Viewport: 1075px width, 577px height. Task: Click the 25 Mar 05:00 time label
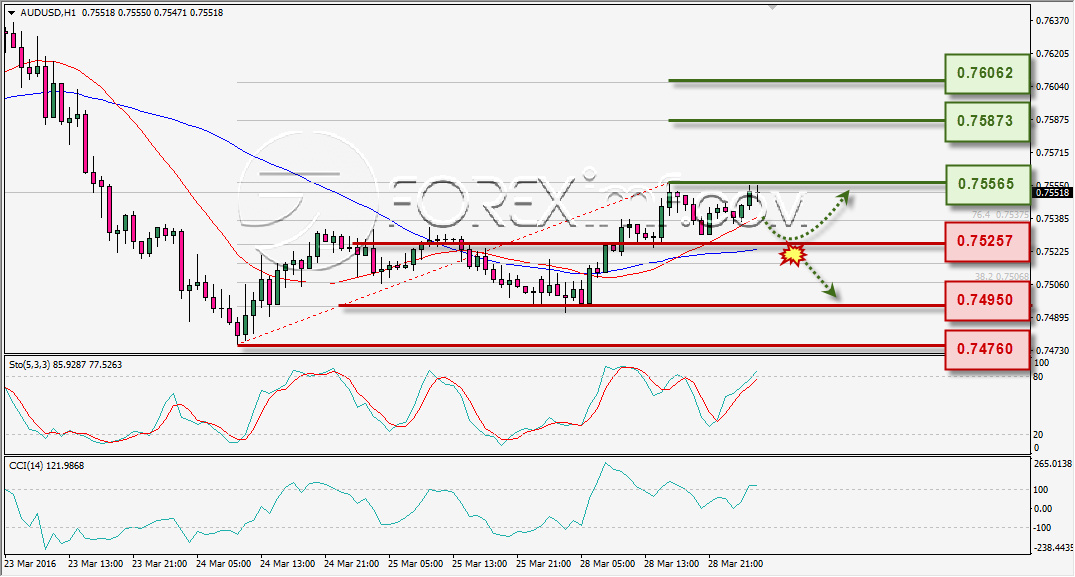click(x=415, y=564)
